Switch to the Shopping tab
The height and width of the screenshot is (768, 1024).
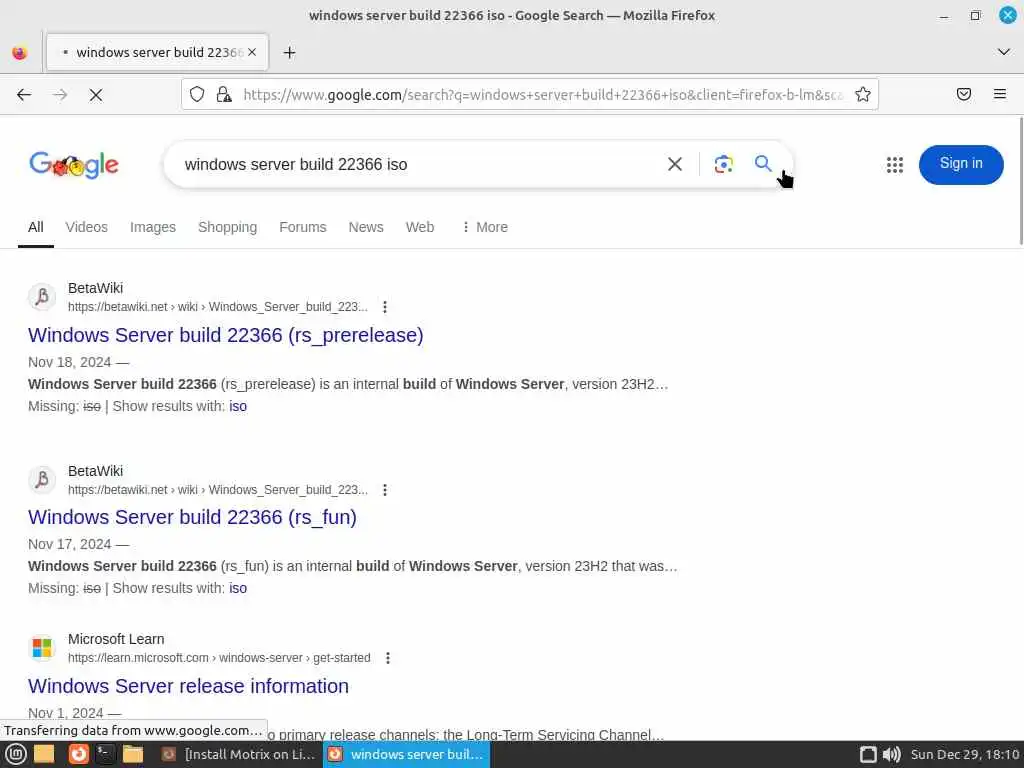pyautogui.click(x=227, y=227)
